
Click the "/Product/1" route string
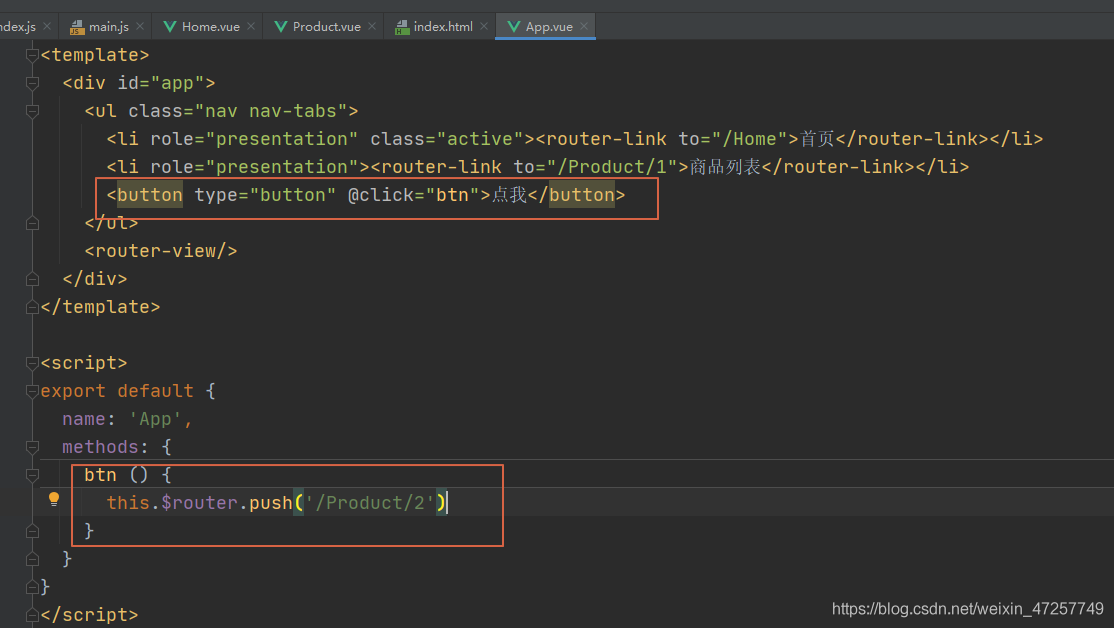click(x=612, y=167)
